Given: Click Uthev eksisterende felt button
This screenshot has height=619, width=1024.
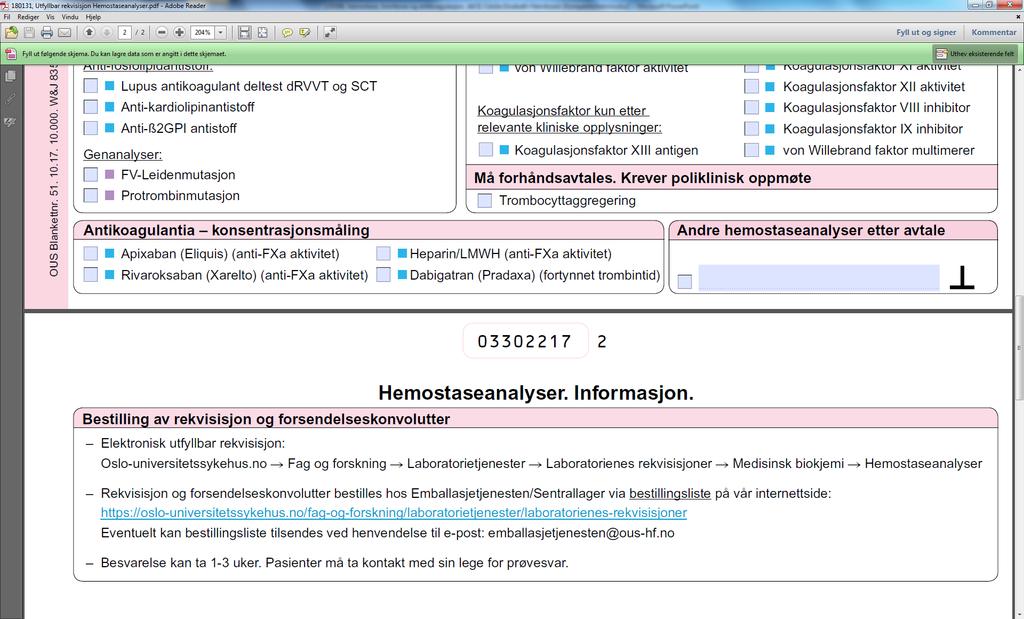Looking at the screenshot, I should tap(975, 54).
